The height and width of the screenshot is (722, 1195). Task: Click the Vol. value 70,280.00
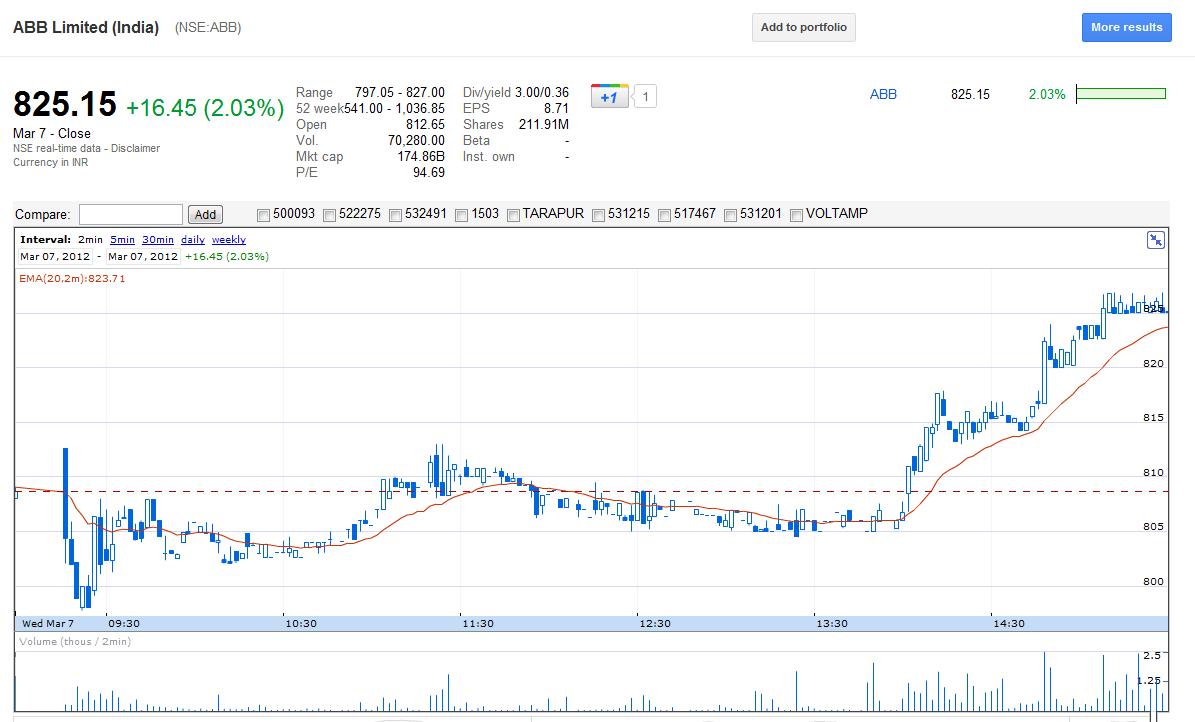pos(416,140)
